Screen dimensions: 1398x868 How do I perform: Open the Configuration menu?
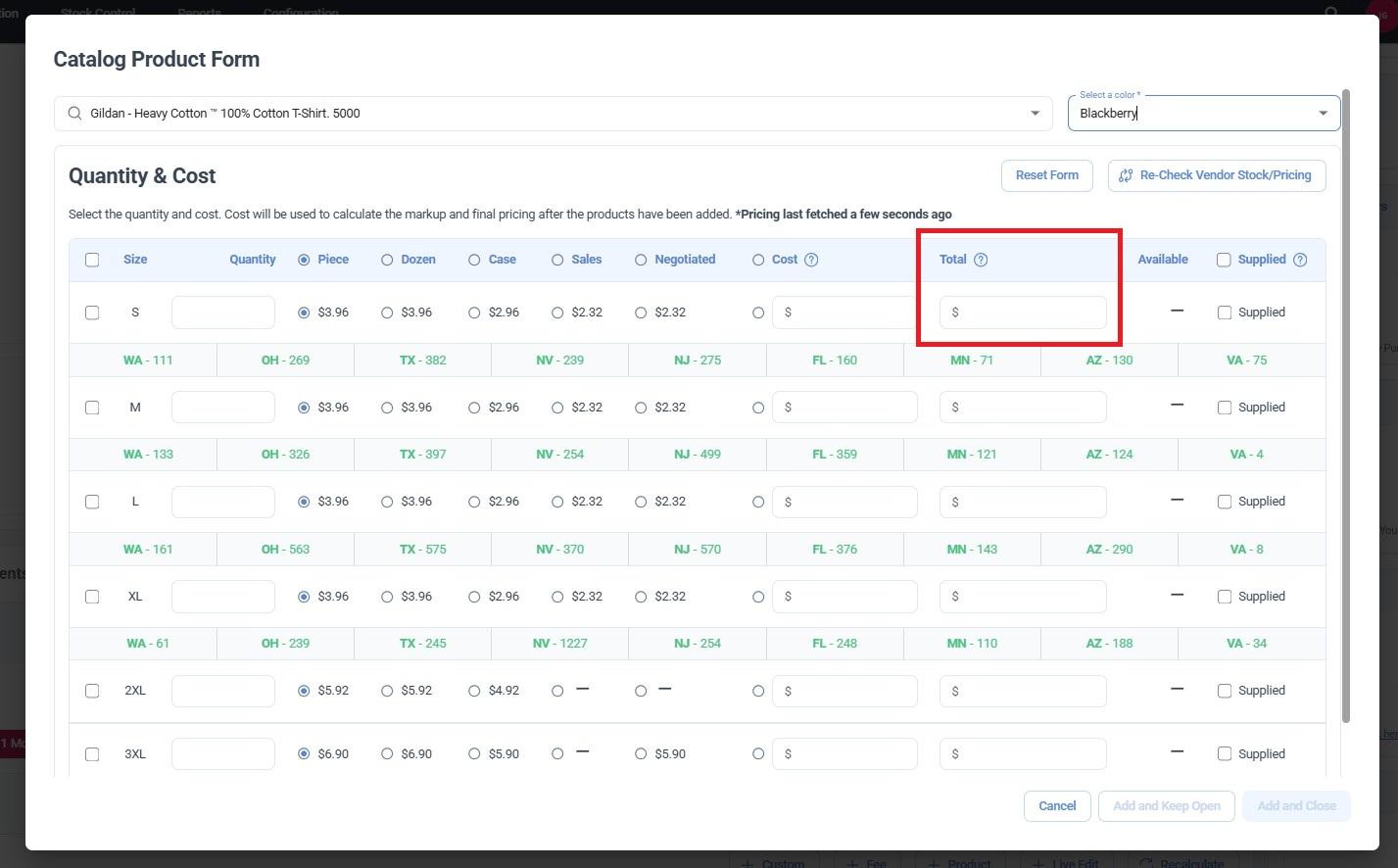click(301, 13)
